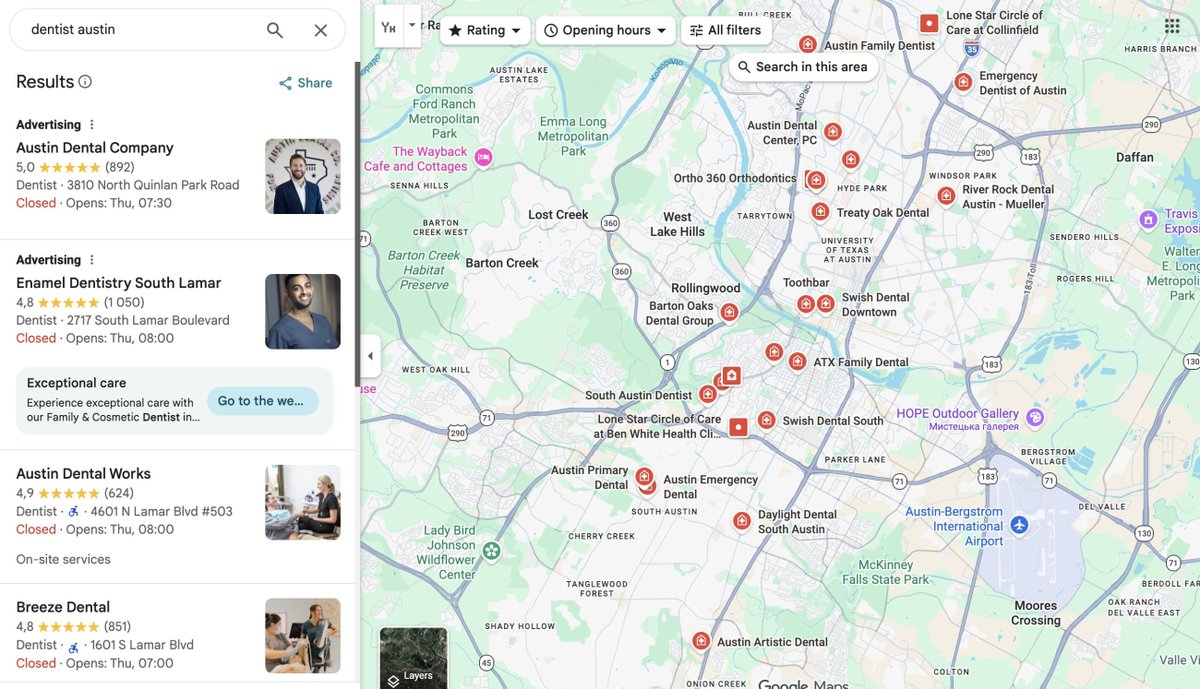This screenshot has width=1200, height=689.
Task: Select the River Rock Dental Mueller pin
Action: 946,194
